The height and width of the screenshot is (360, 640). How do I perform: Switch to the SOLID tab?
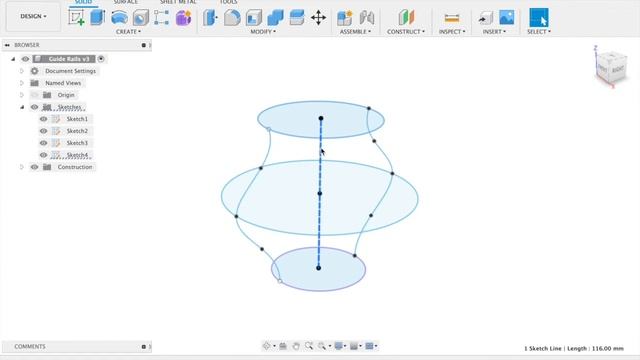(x=83, y=2)
